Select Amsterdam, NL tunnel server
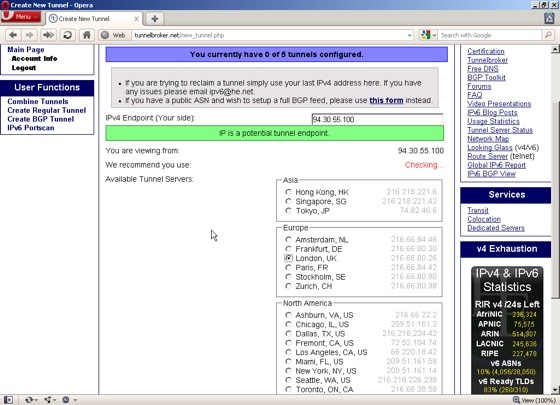The width and height of the screenshot is (560, 405). (x=288, y=239)
